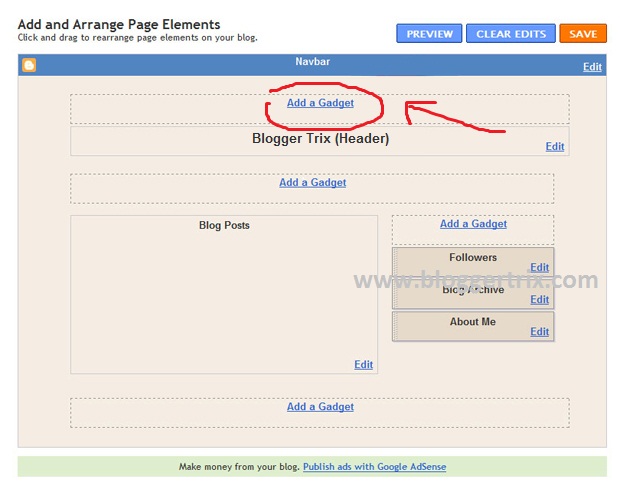This screenshot has height=489, width=620.
Task: Select the Blog Posts section title
Action: point(224,225)
